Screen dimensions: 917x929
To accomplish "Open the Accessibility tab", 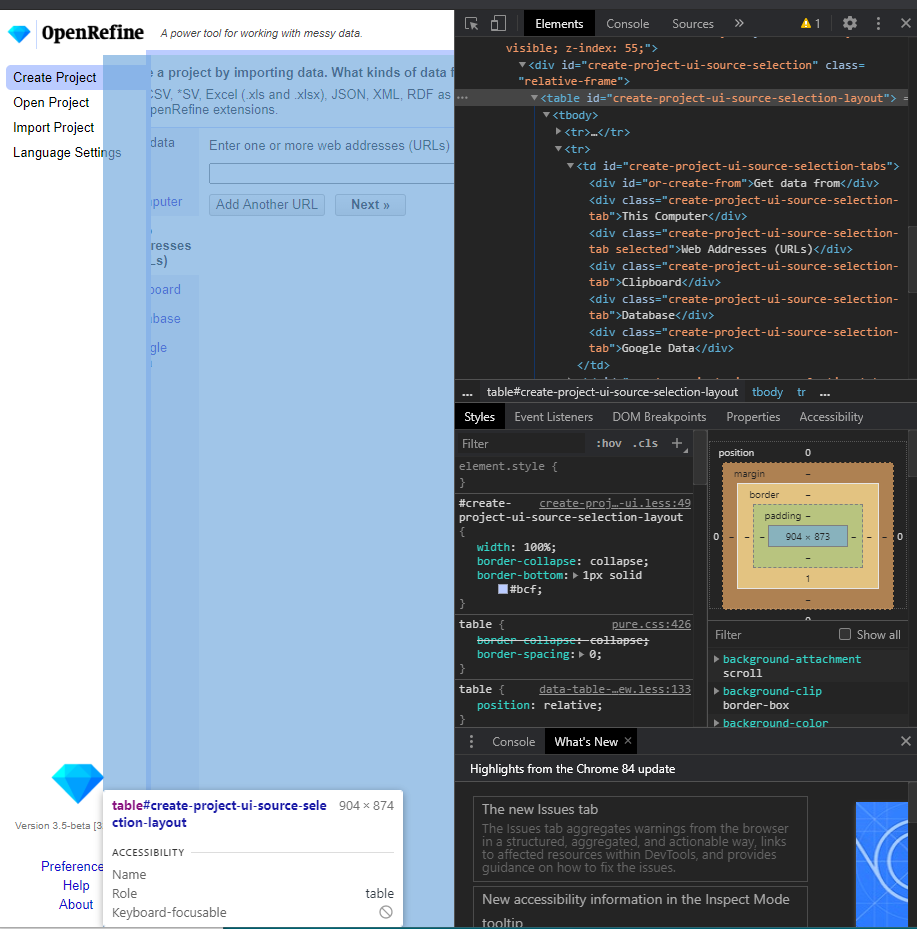I will click(831, 417).
